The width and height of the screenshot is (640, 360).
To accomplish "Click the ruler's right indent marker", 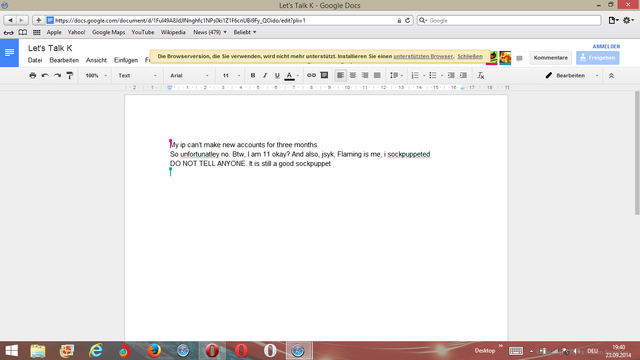I will [462, 88].
